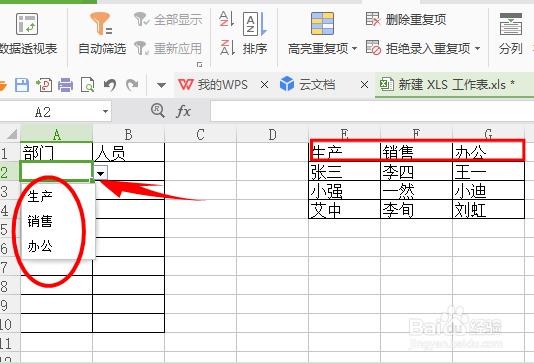This screenshot has width=534, height=363.
Task: Select column D header
Action: pos(272,134)
